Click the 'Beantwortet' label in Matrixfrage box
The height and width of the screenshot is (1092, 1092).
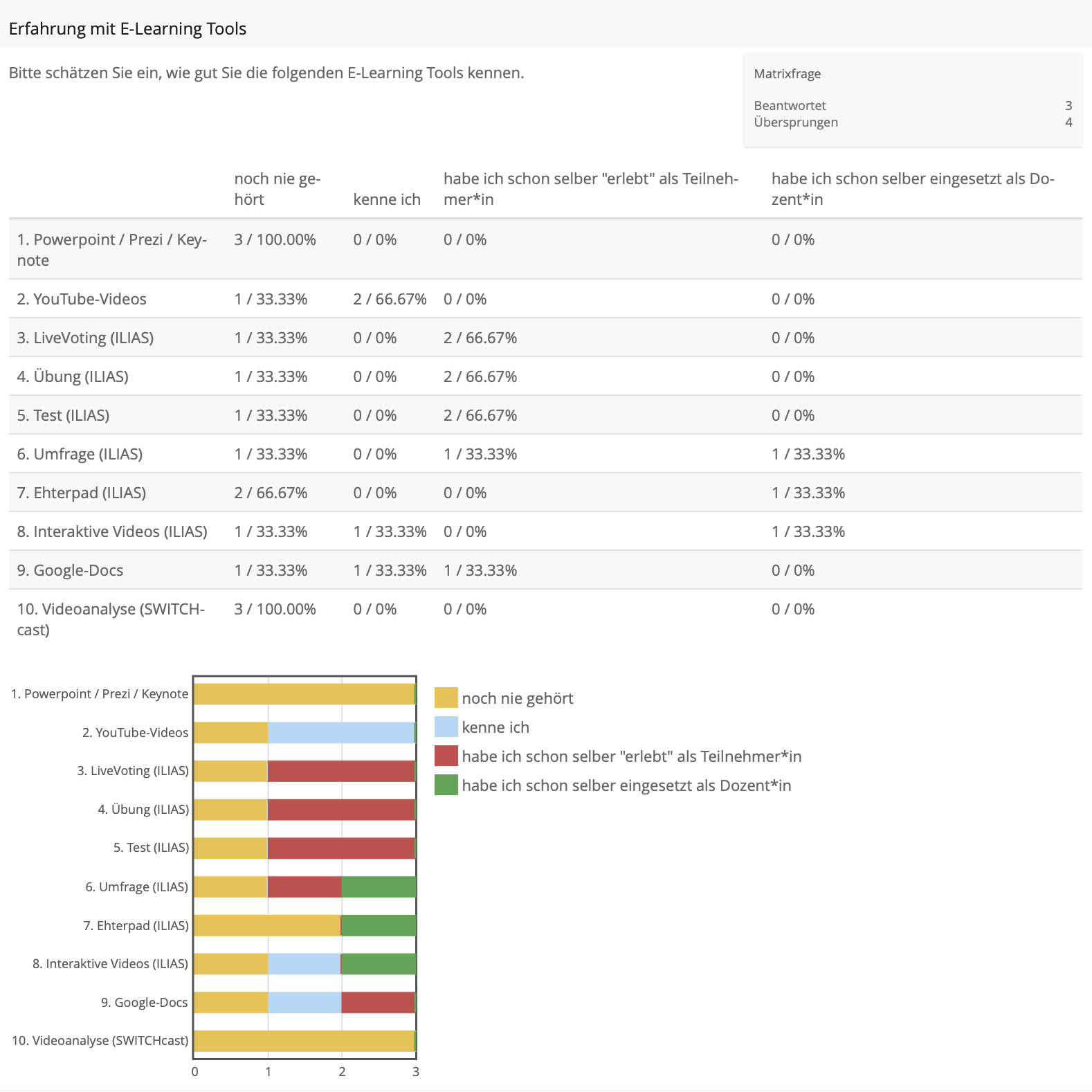coord(790,105)
